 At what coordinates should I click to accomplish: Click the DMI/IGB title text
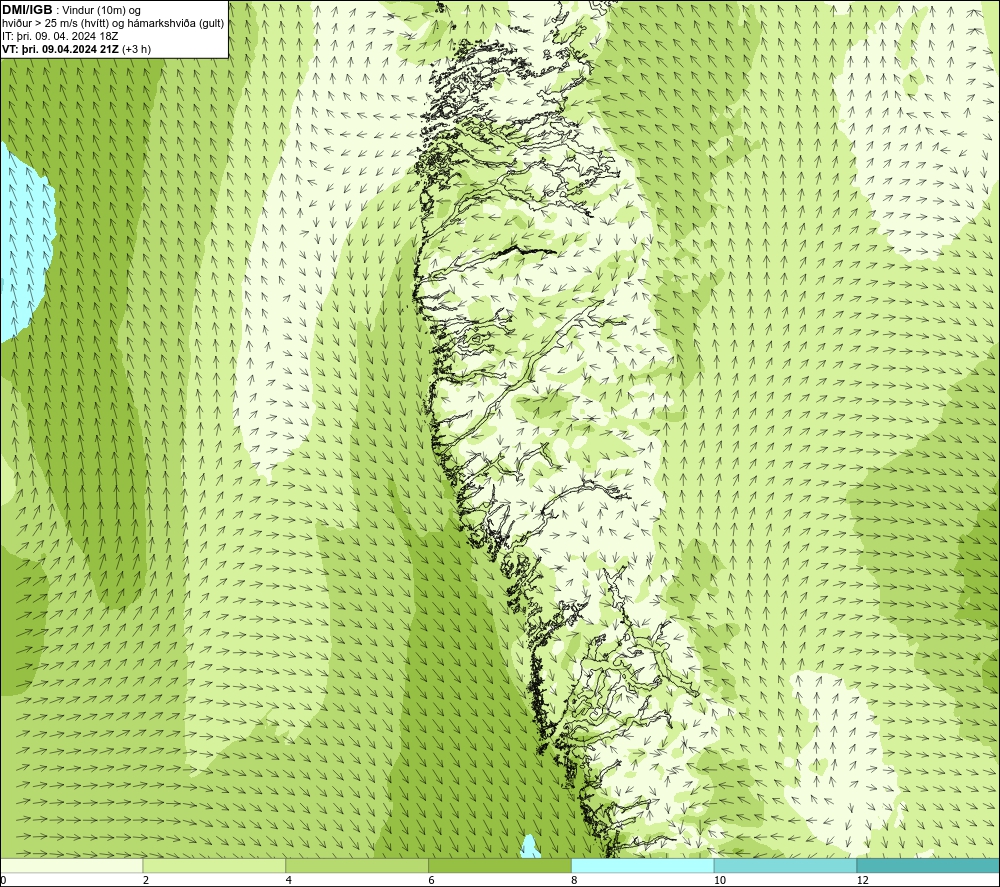[27, 10]
